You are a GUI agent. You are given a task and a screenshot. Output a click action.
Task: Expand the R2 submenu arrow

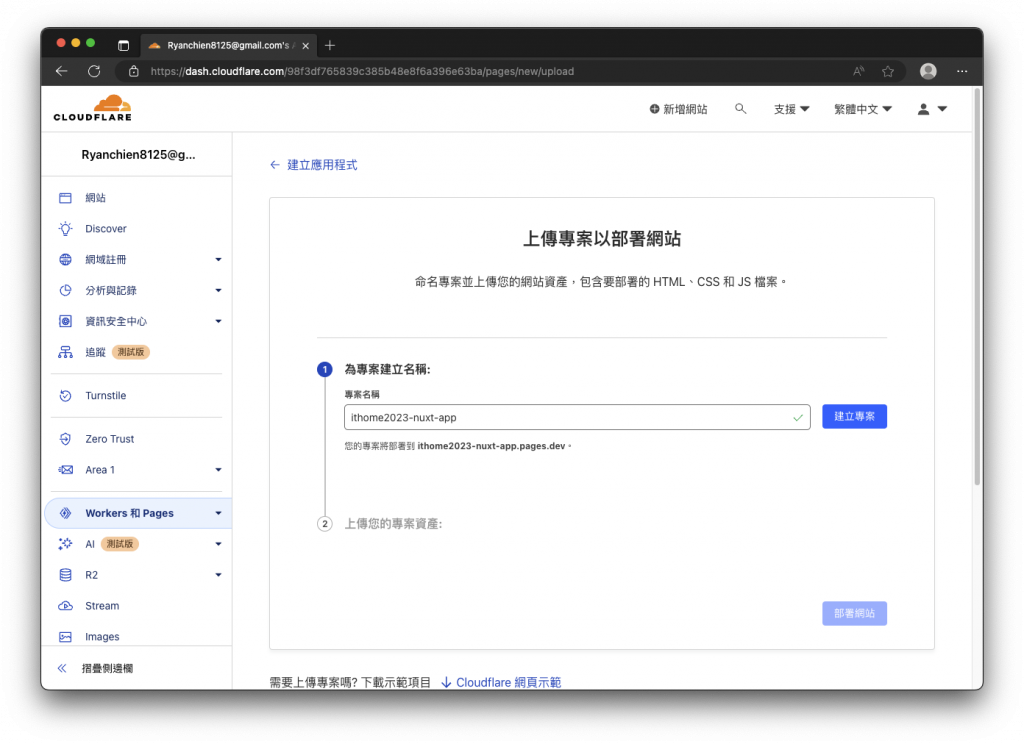point(218,575)
